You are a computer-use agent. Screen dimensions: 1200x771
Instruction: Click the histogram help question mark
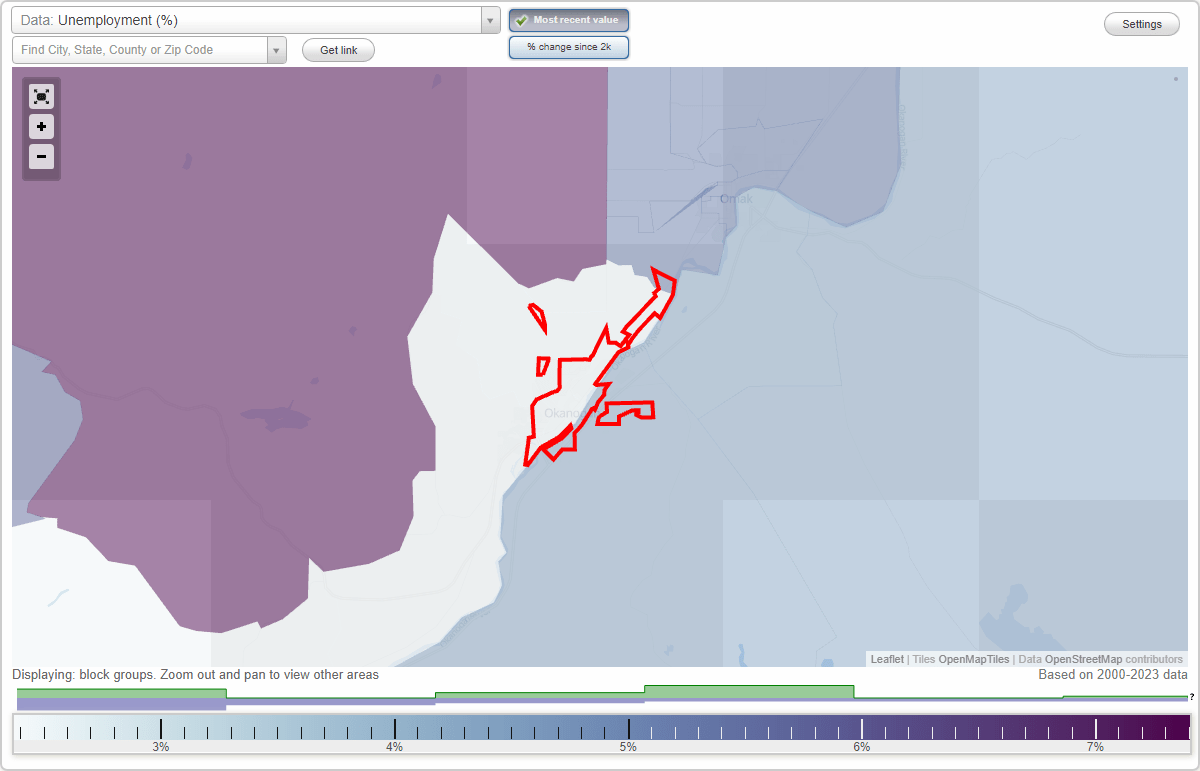click(1192, 697)
